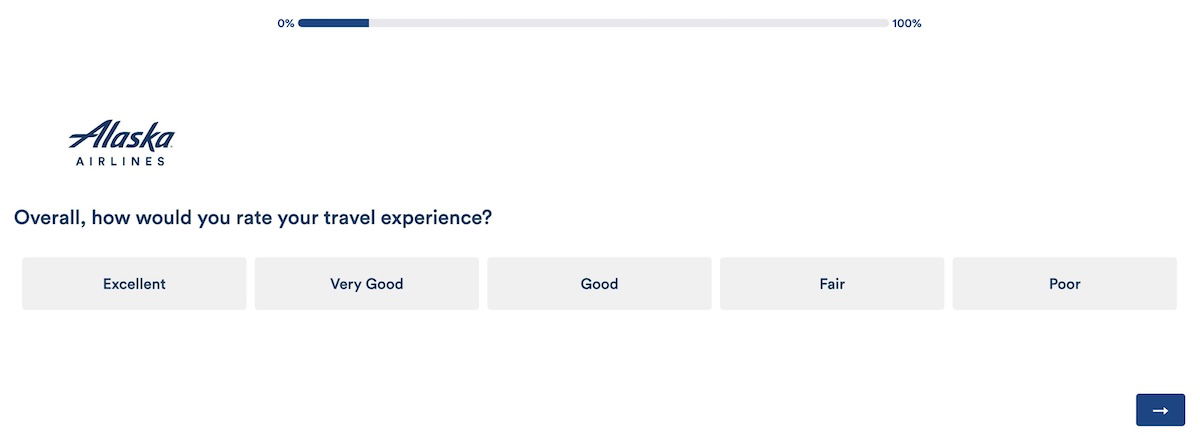Click the filled blue part of progress bar
Screen dimensions: 1200x435
(x=333, y=23)
